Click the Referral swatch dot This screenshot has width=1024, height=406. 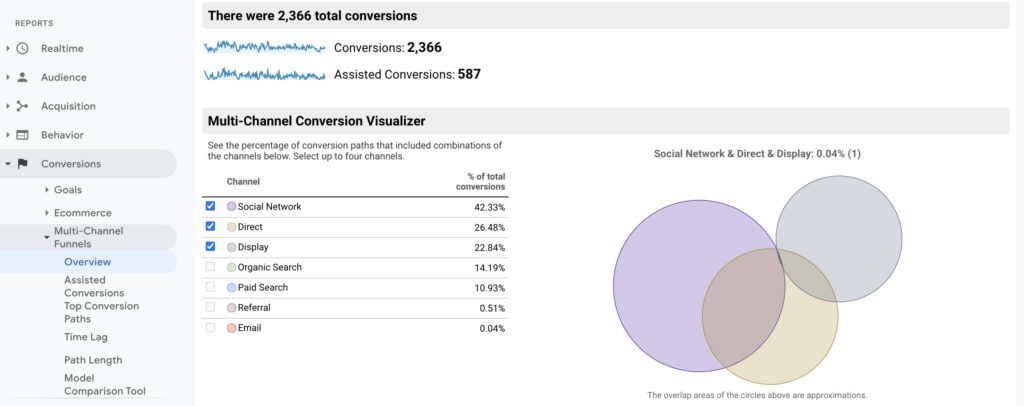(231, 308)
